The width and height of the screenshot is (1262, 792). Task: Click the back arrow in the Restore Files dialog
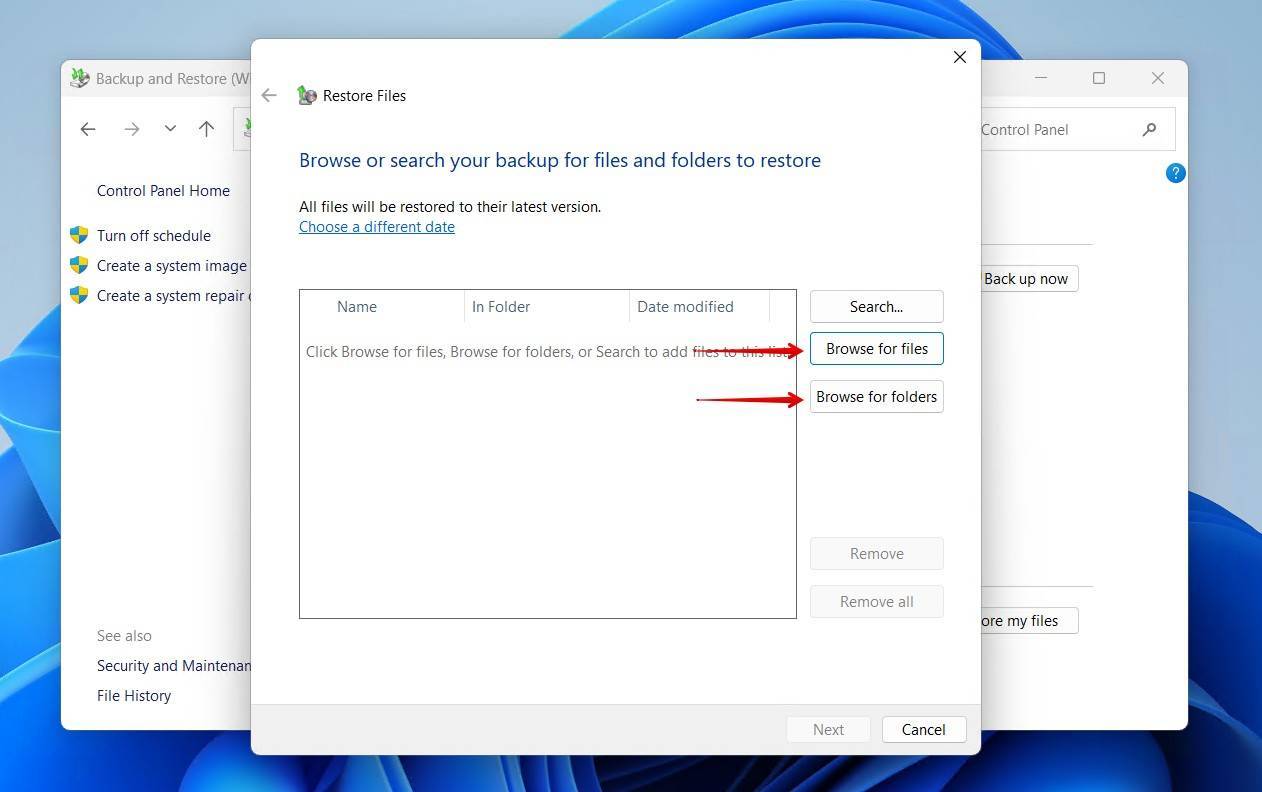268,95
